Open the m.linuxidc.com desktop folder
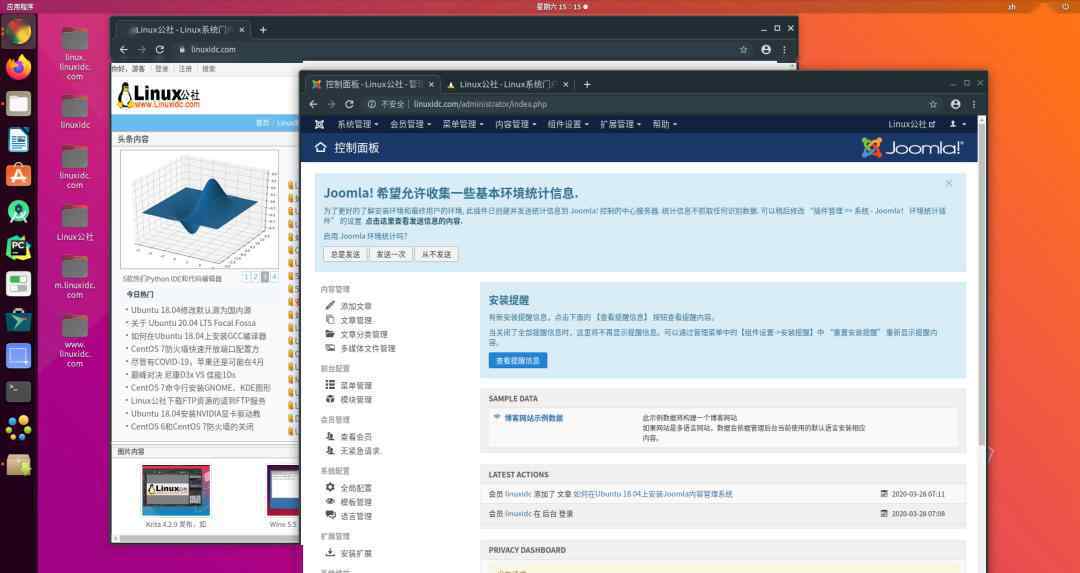This screenshot has width=1080, height=573. (x=75, y=277)
